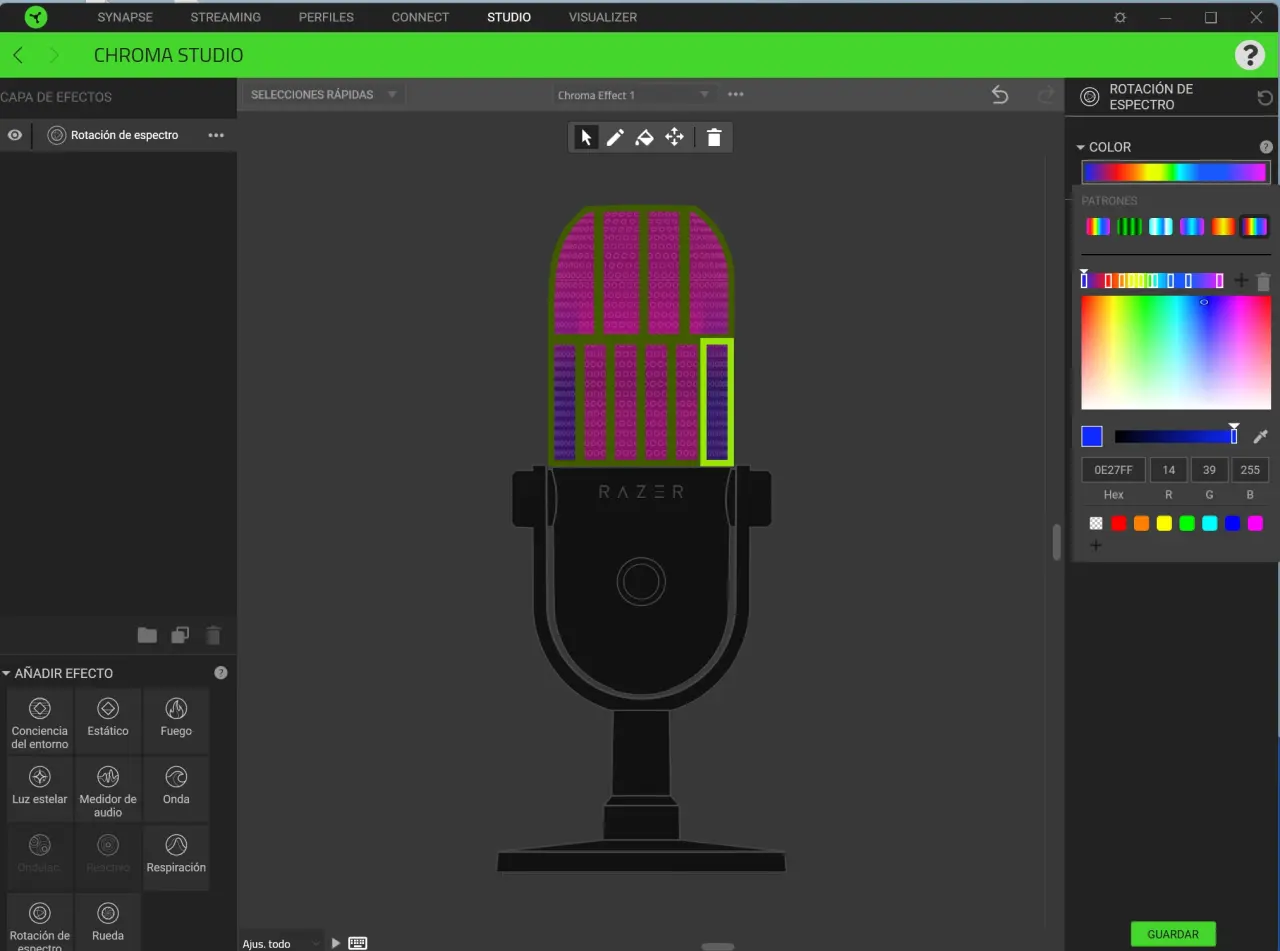Add the Fuego effect
The width and height of the screenshot is (1280, 951).
[176, 718]
